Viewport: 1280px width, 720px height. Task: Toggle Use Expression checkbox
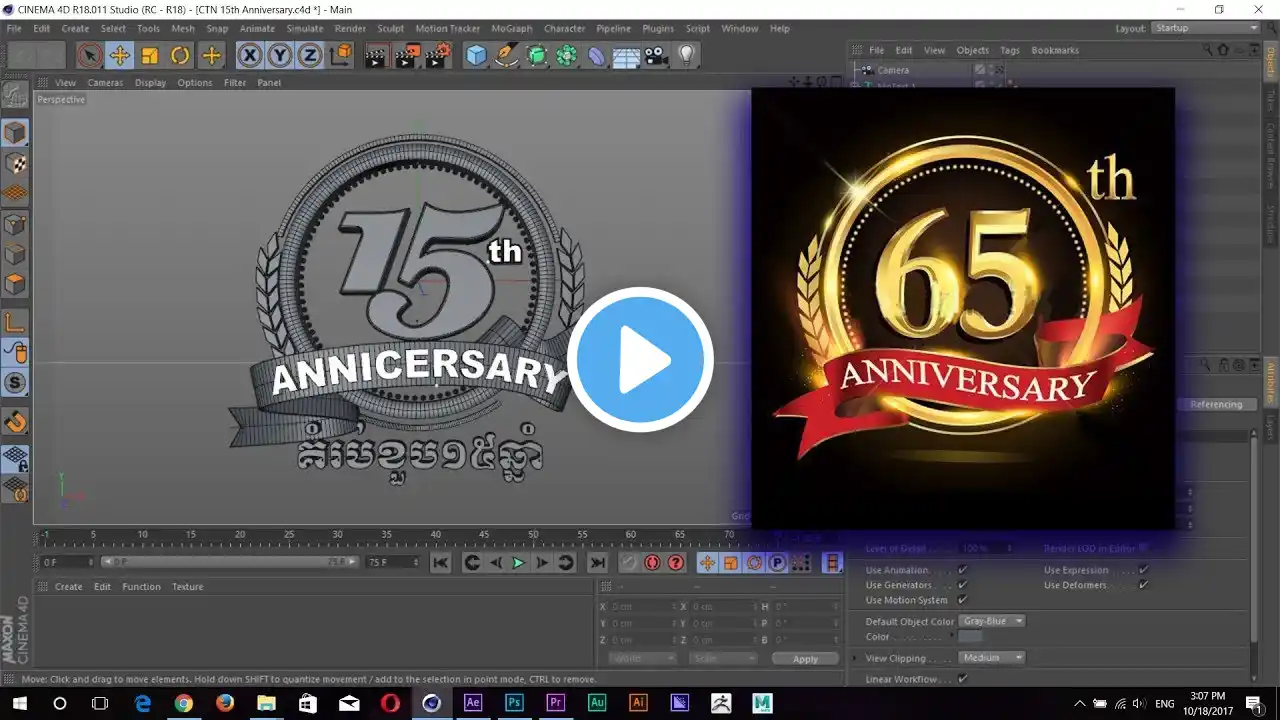1143,570
